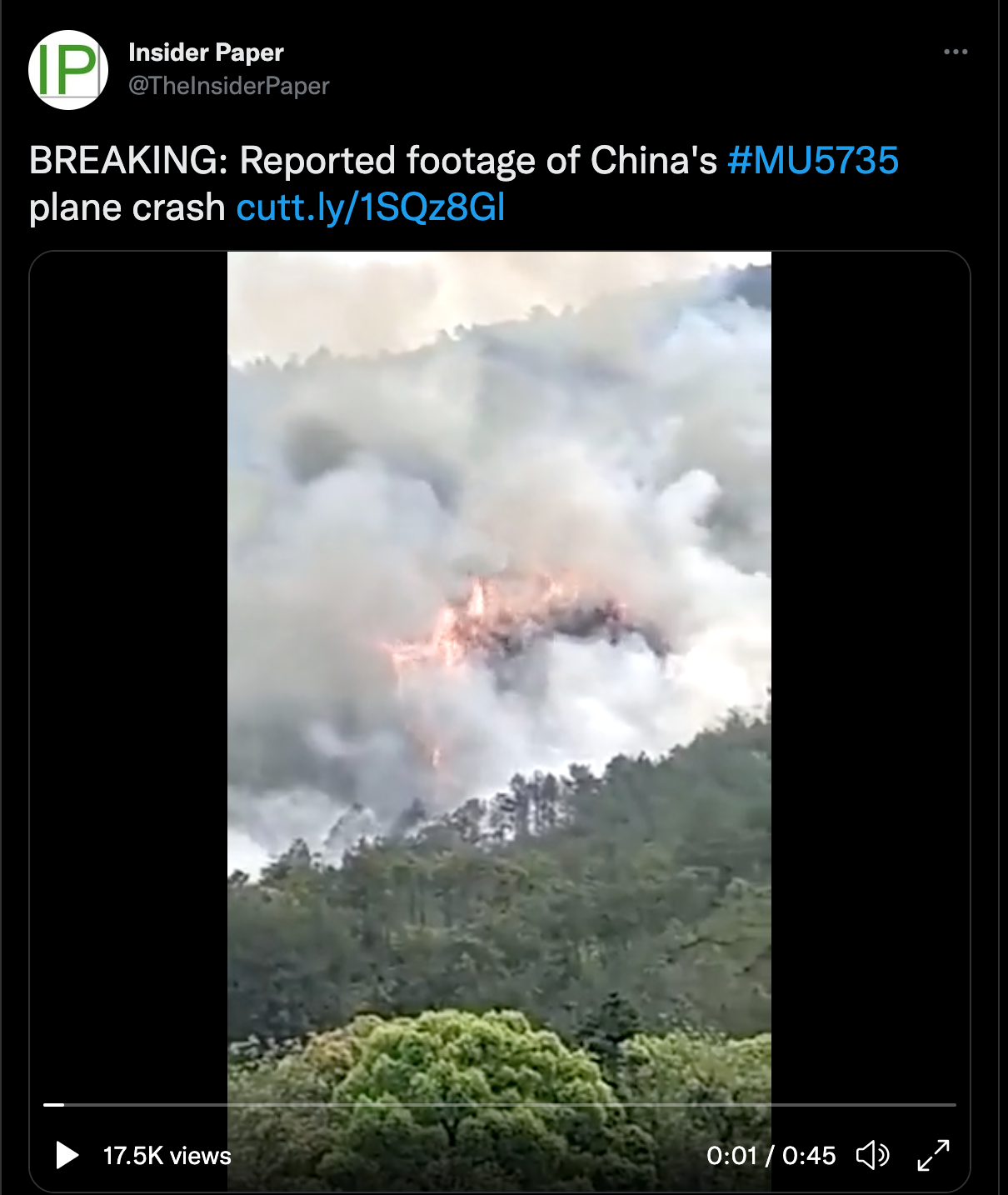
Task: Click the 0:01 / 0:45 time indicator
Action: [x=771, y=1156]
